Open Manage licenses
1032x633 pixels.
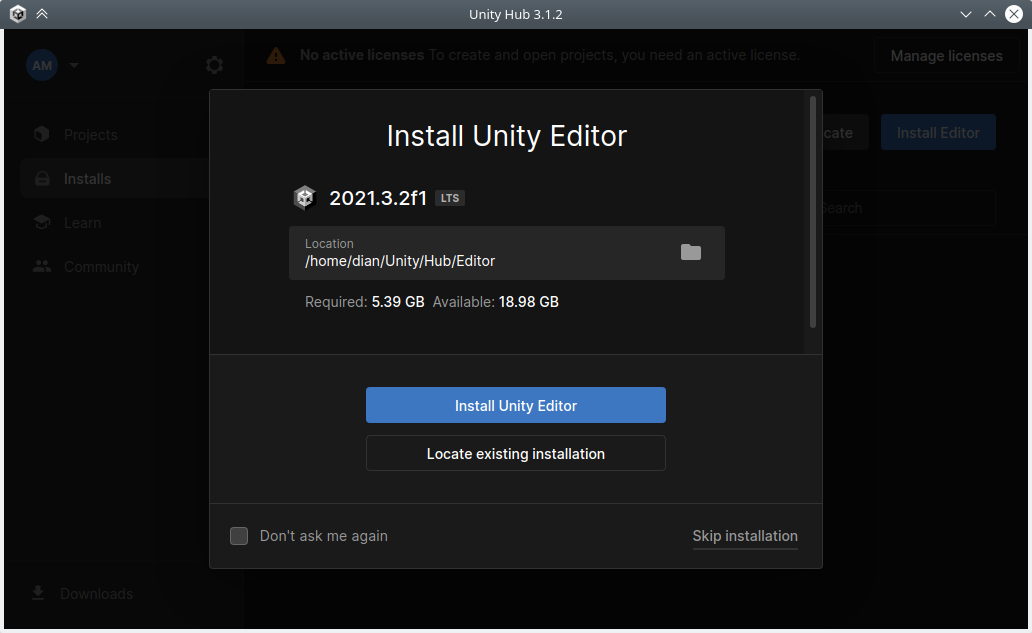(x=946, y=56)
